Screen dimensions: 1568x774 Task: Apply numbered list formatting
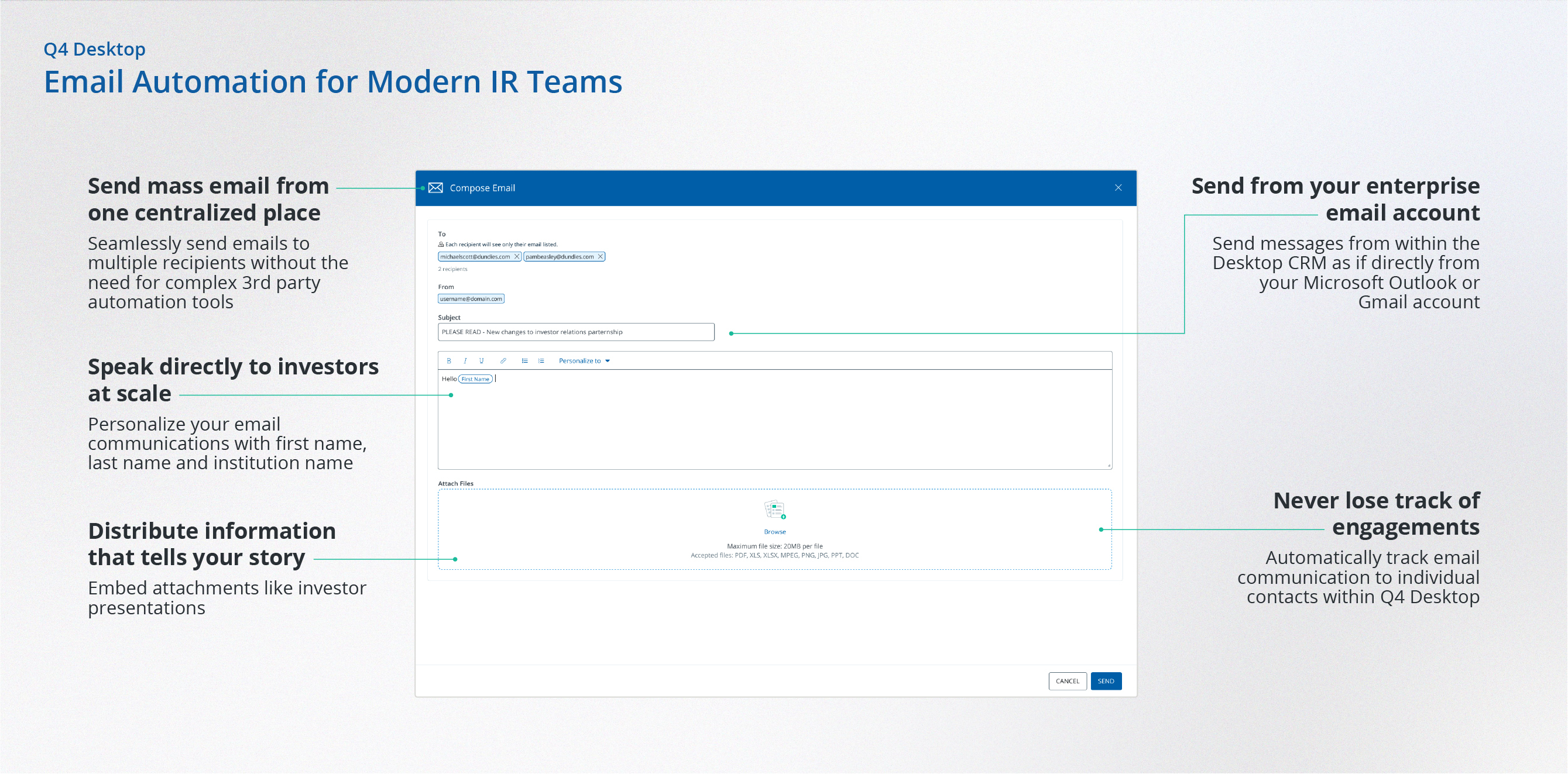(x=541, y=361)
